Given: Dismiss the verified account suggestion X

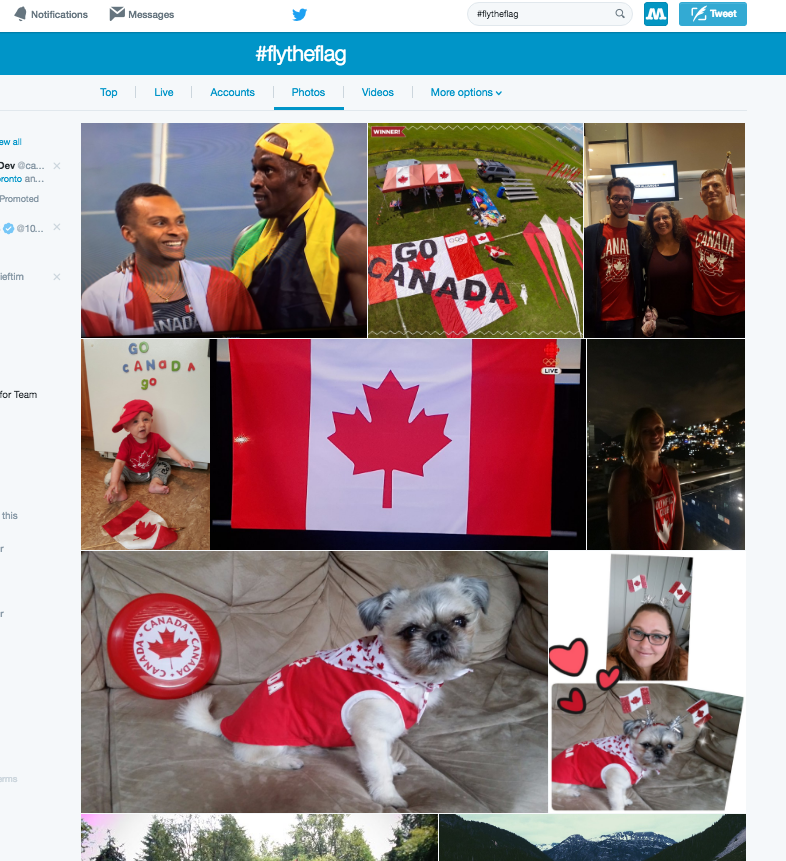Looking at the screenshot, I should (x=57, y=227).
